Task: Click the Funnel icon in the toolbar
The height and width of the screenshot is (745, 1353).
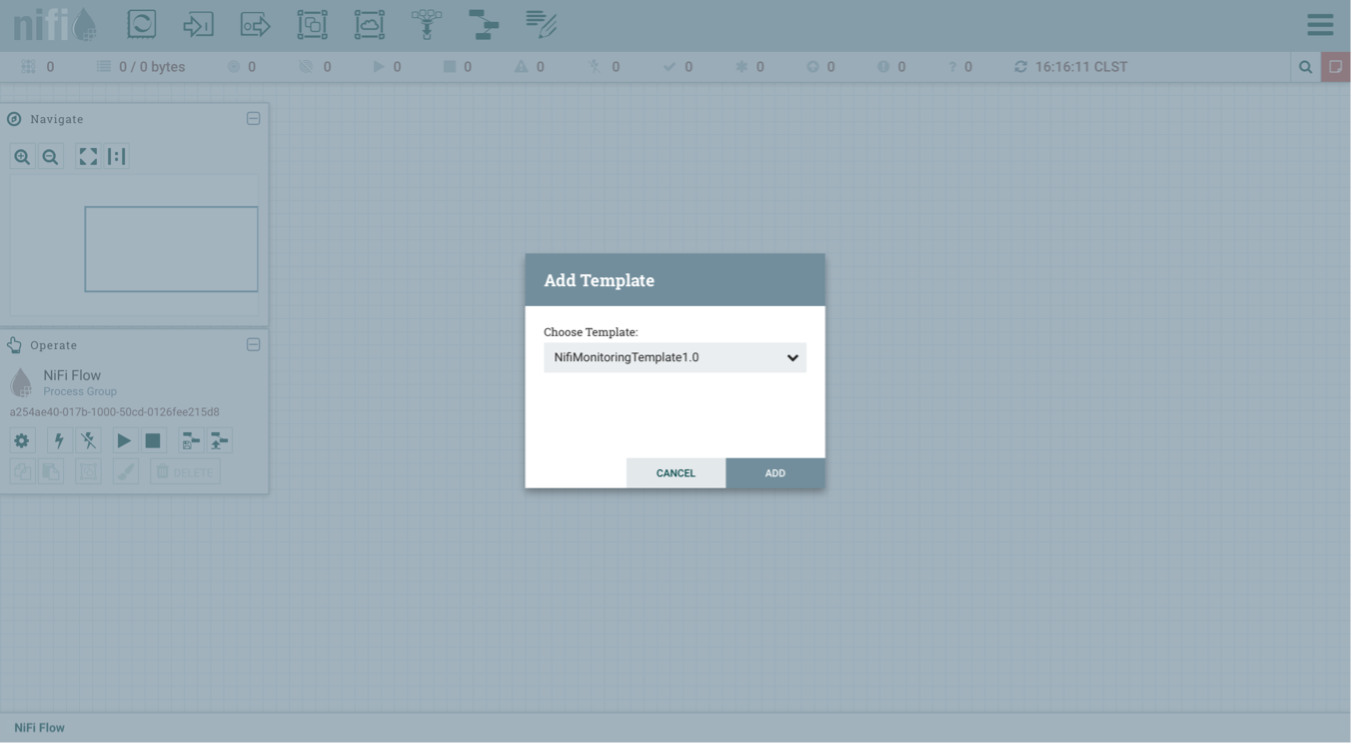Action: pos(425,25)
